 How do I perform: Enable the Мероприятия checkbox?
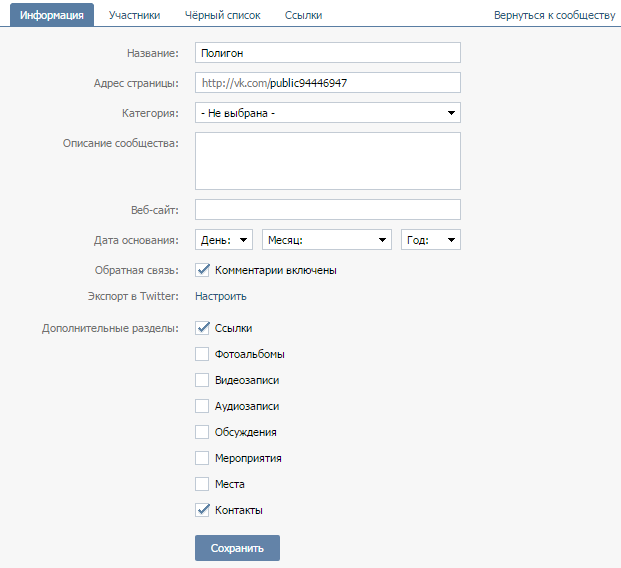pyautogui.click(x=202, y=458)
